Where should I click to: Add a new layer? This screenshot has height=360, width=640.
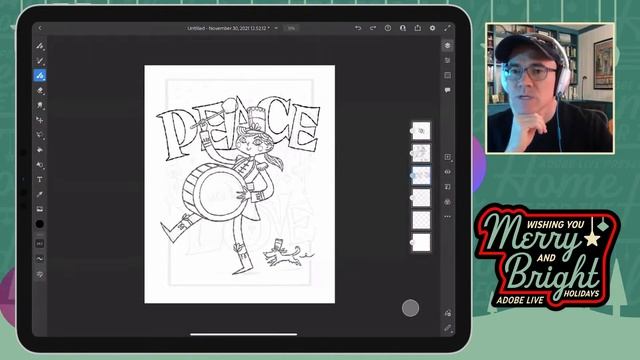click(447, 157)
